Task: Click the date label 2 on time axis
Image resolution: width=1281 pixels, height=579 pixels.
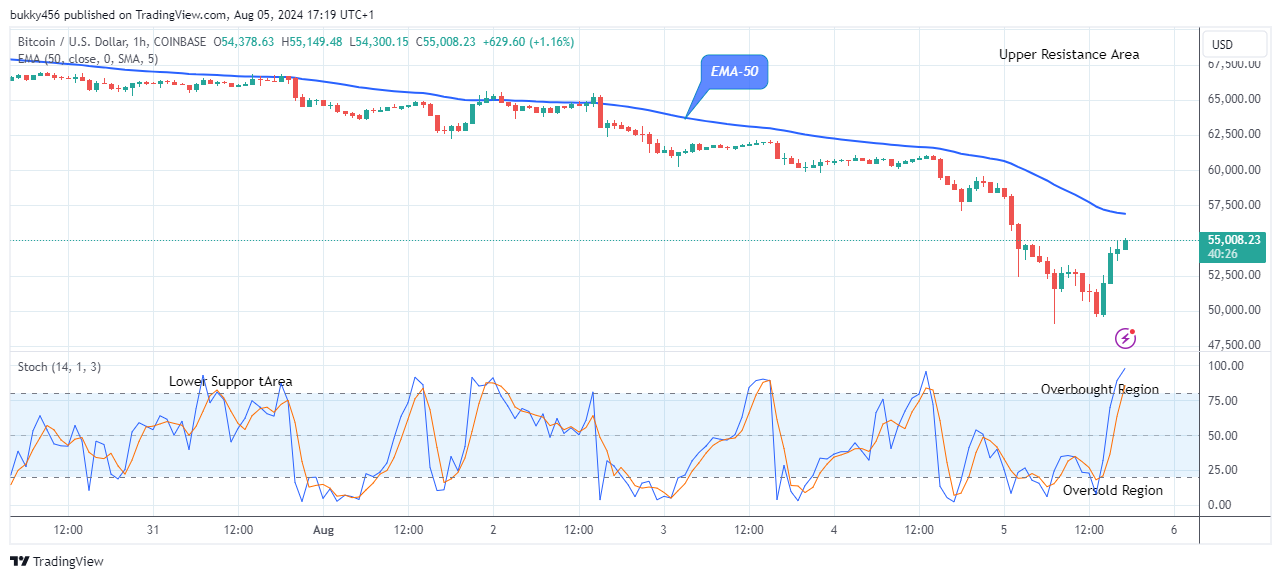Action: [x=493, y=529]
